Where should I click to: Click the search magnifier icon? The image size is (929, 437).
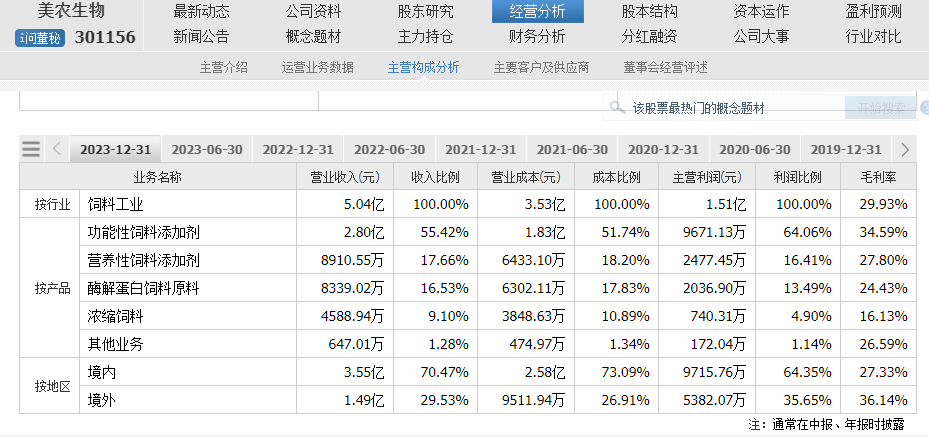point(617,108)
